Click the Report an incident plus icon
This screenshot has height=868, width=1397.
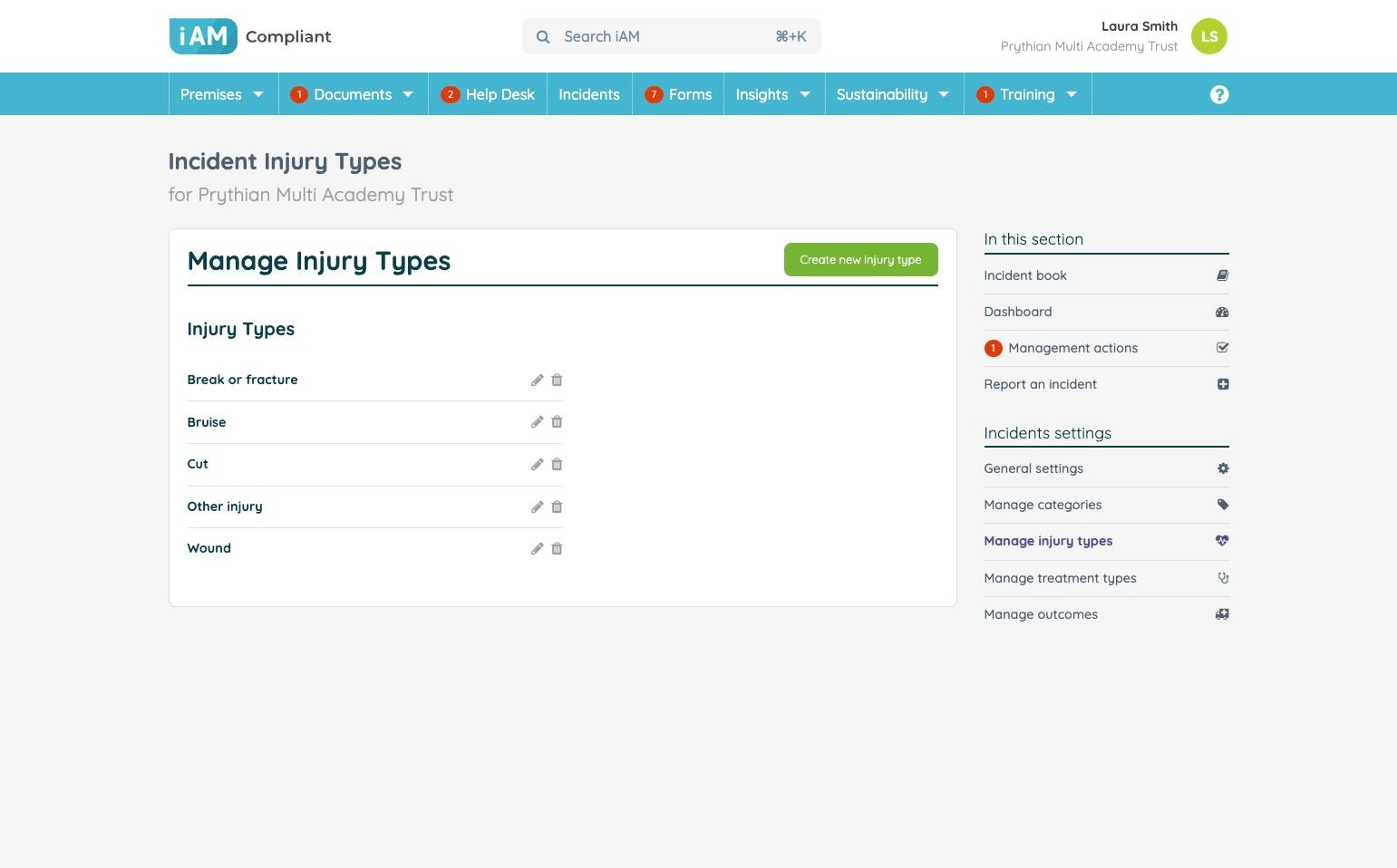click(x=1223, y=384)
